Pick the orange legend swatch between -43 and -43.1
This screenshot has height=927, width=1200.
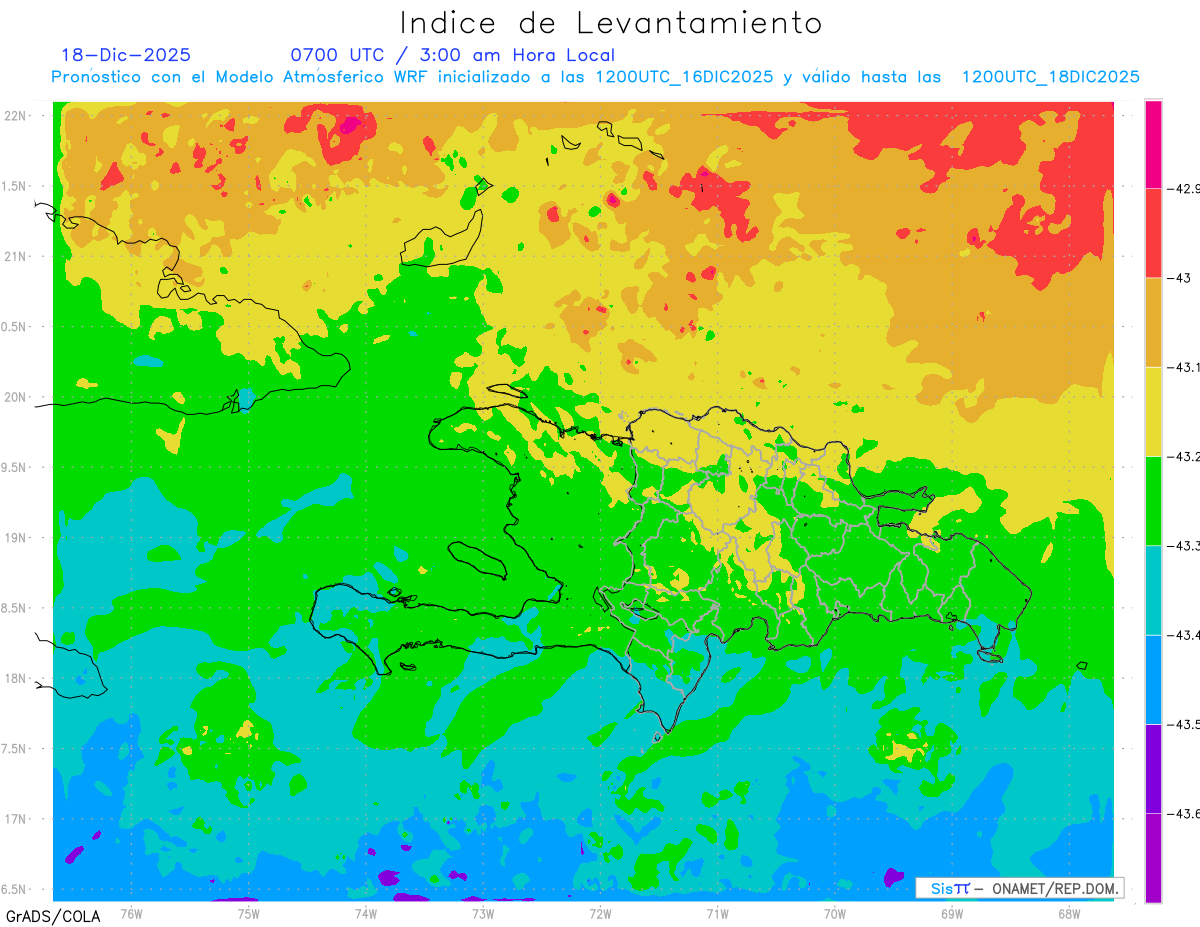pos(1153,322)
